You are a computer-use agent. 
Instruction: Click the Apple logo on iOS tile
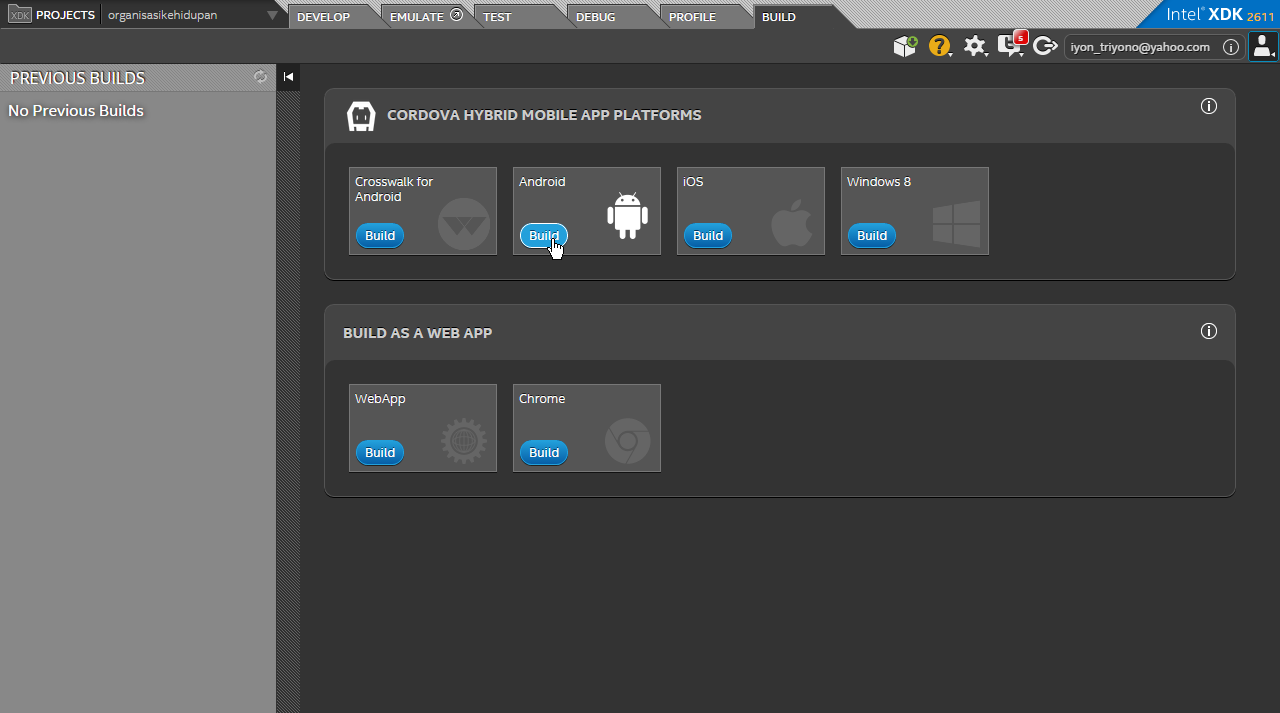click(x=792, y=223)
